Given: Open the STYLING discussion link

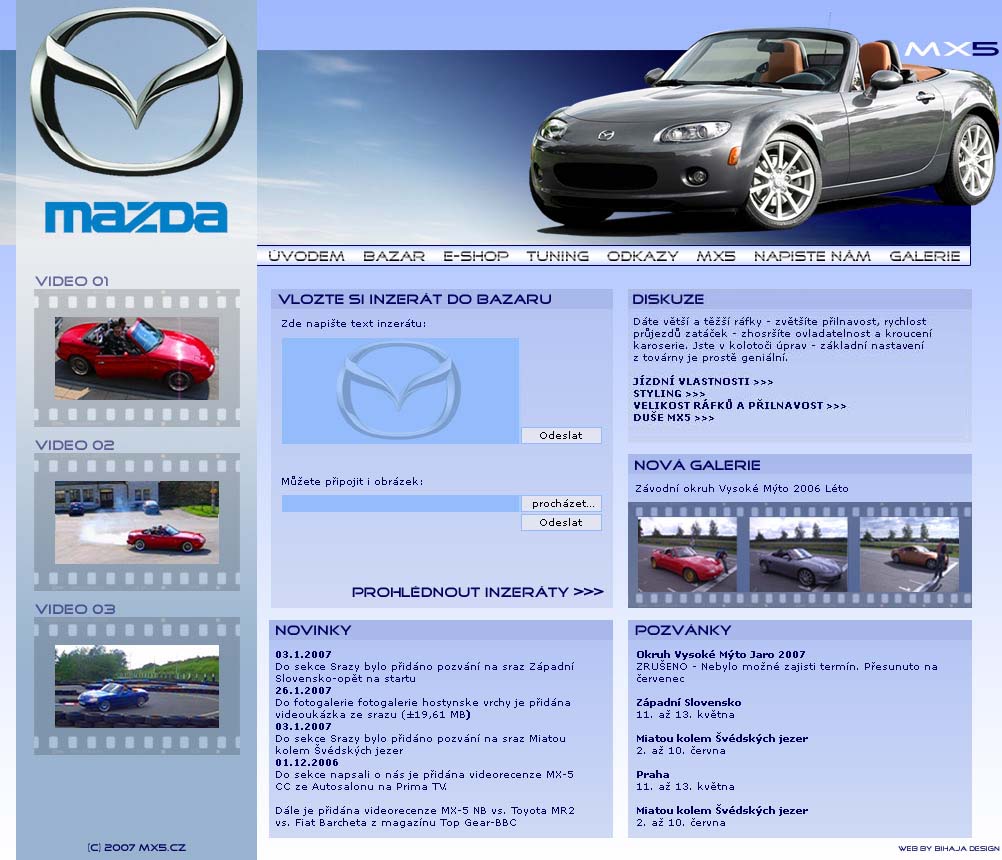Looking at the screenshot, I should coord(669,394).
